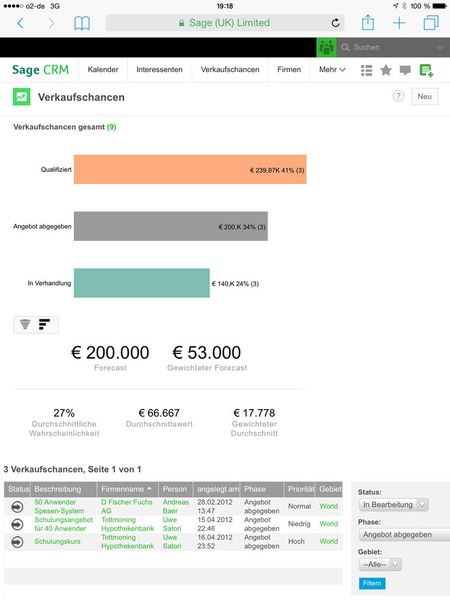Open the World link in the Hoch row
The width and height of the screenshot is (450, 600).
(x=329, y=541)
